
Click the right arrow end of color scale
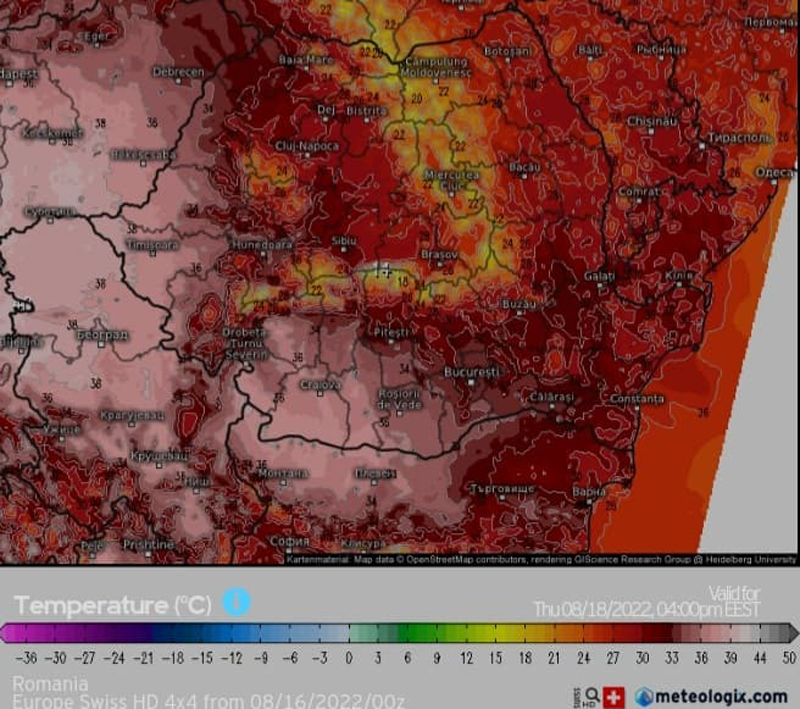click(792, 632)
